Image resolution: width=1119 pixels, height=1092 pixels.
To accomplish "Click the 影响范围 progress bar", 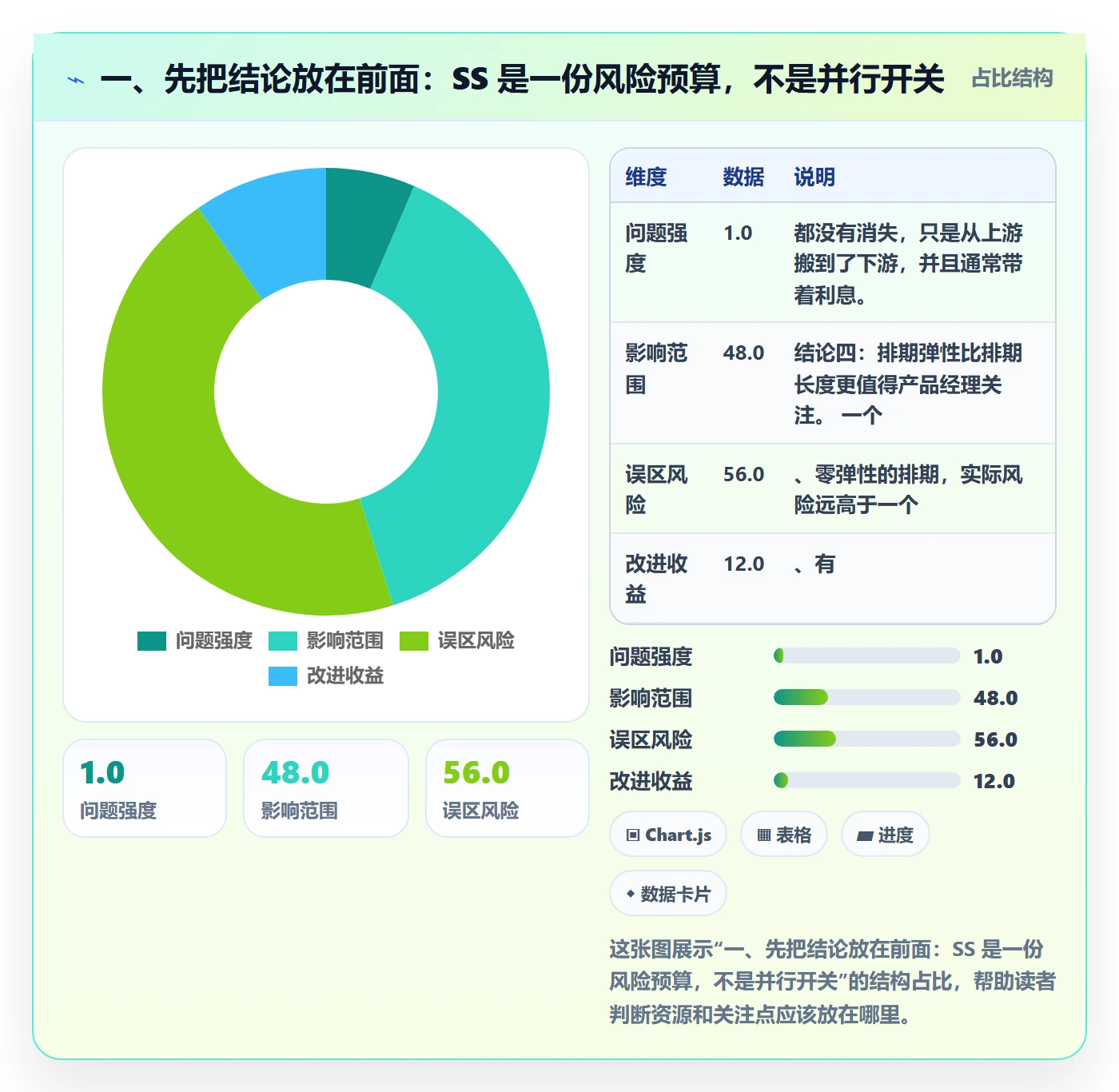I will 866,698.
